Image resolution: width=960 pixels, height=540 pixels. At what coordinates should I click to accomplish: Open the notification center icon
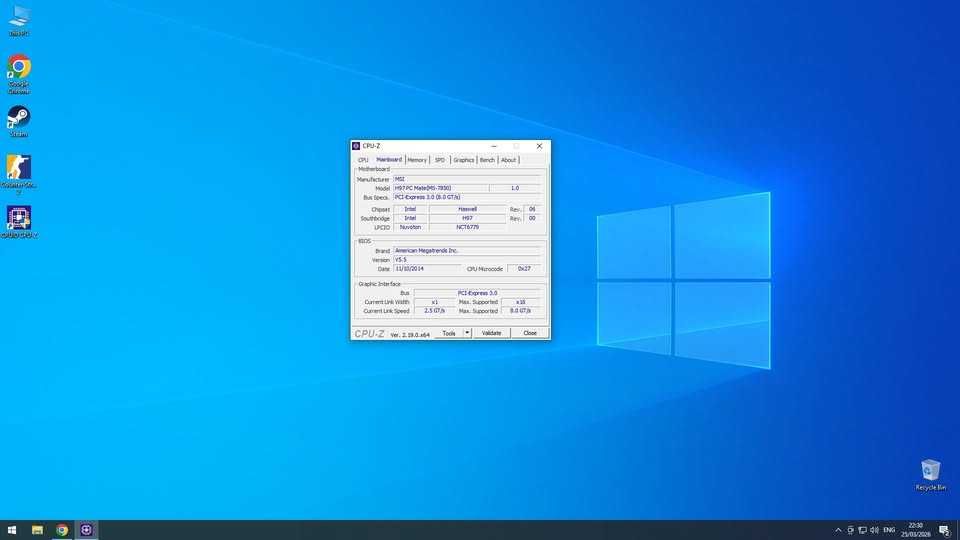tap(945, 530)
